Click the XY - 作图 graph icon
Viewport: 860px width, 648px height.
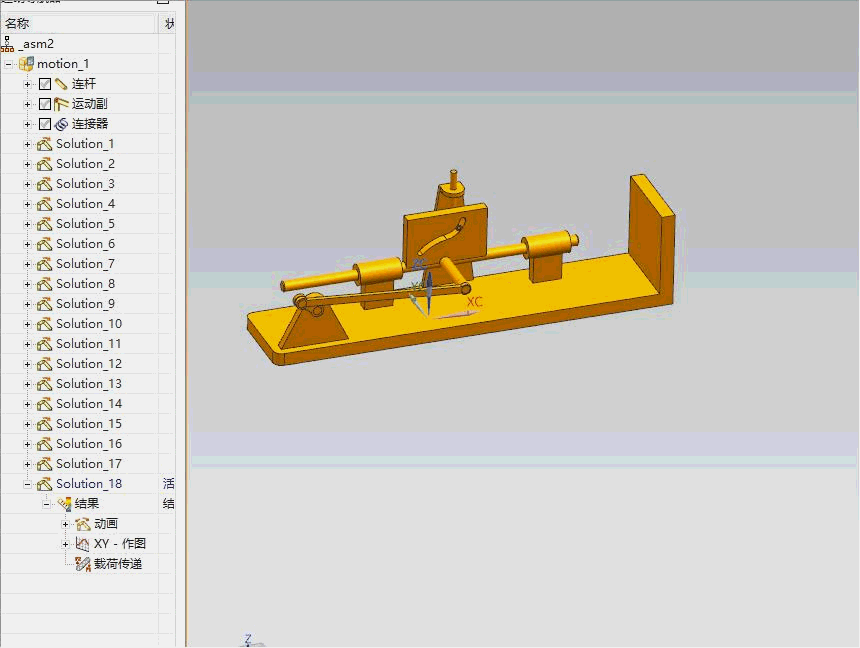82,544
